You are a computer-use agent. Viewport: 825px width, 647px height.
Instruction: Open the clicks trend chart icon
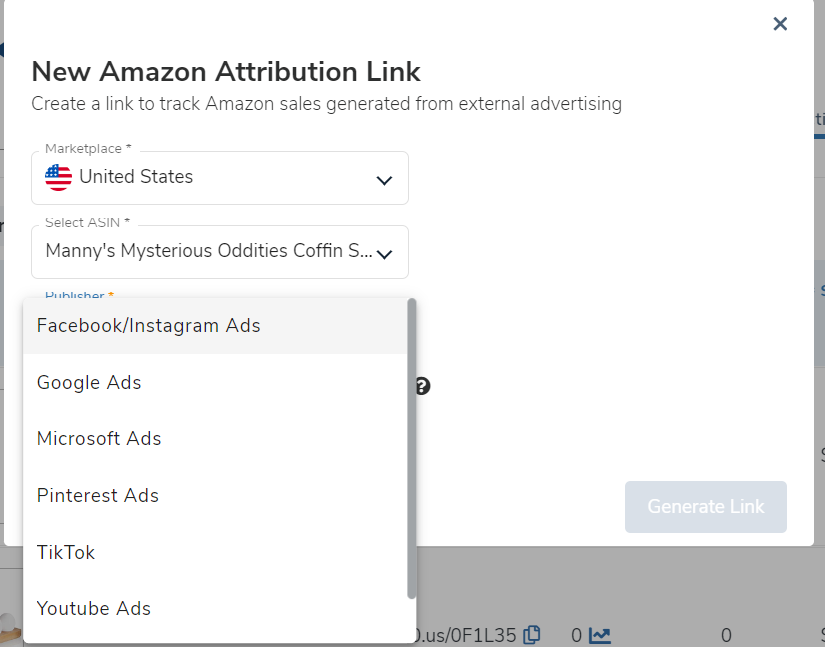pyautogui.click(x=600, y=635)
